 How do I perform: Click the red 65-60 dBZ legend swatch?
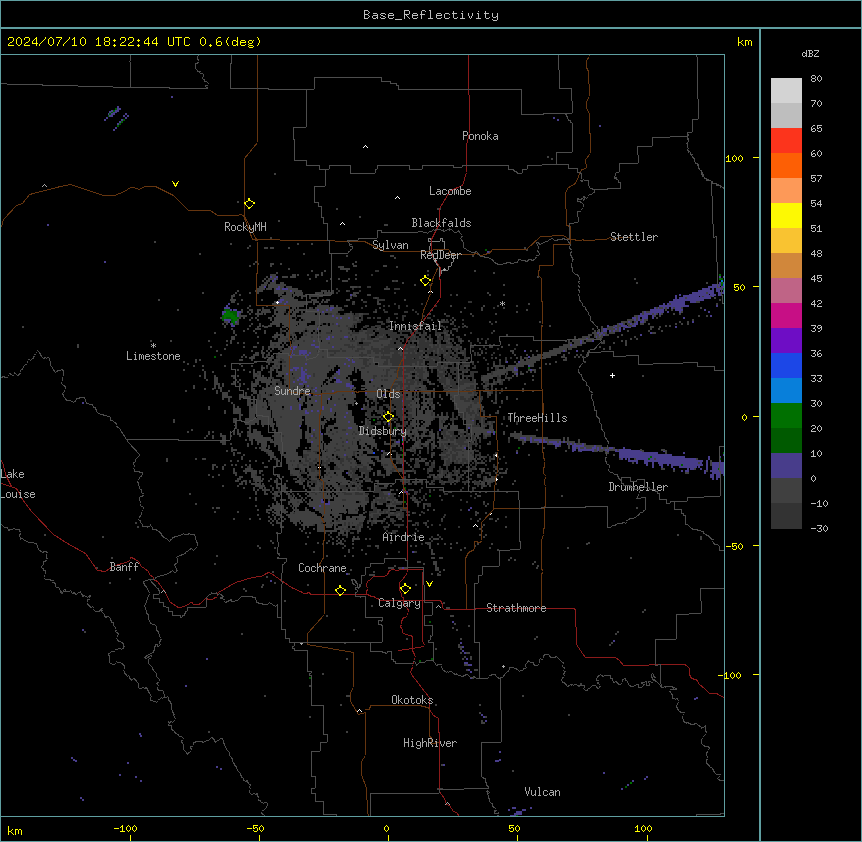tap(786, 141)
